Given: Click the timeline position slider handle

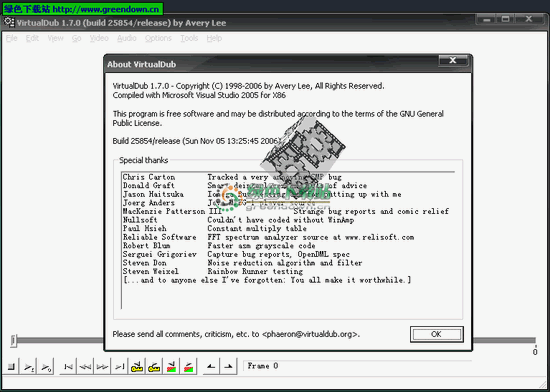Looking at the screenshot, I should (x=13, y=340).
